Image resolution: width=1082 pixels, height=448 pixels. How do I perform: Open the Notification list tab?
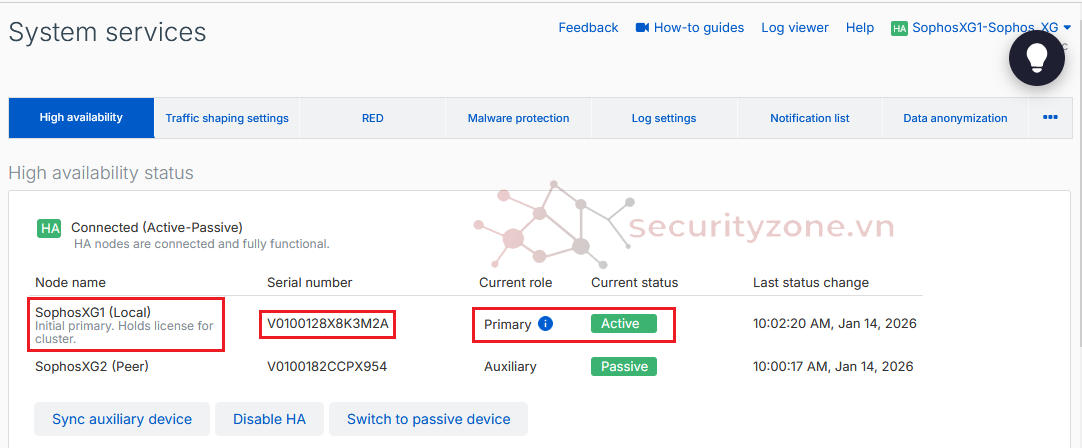809,118
